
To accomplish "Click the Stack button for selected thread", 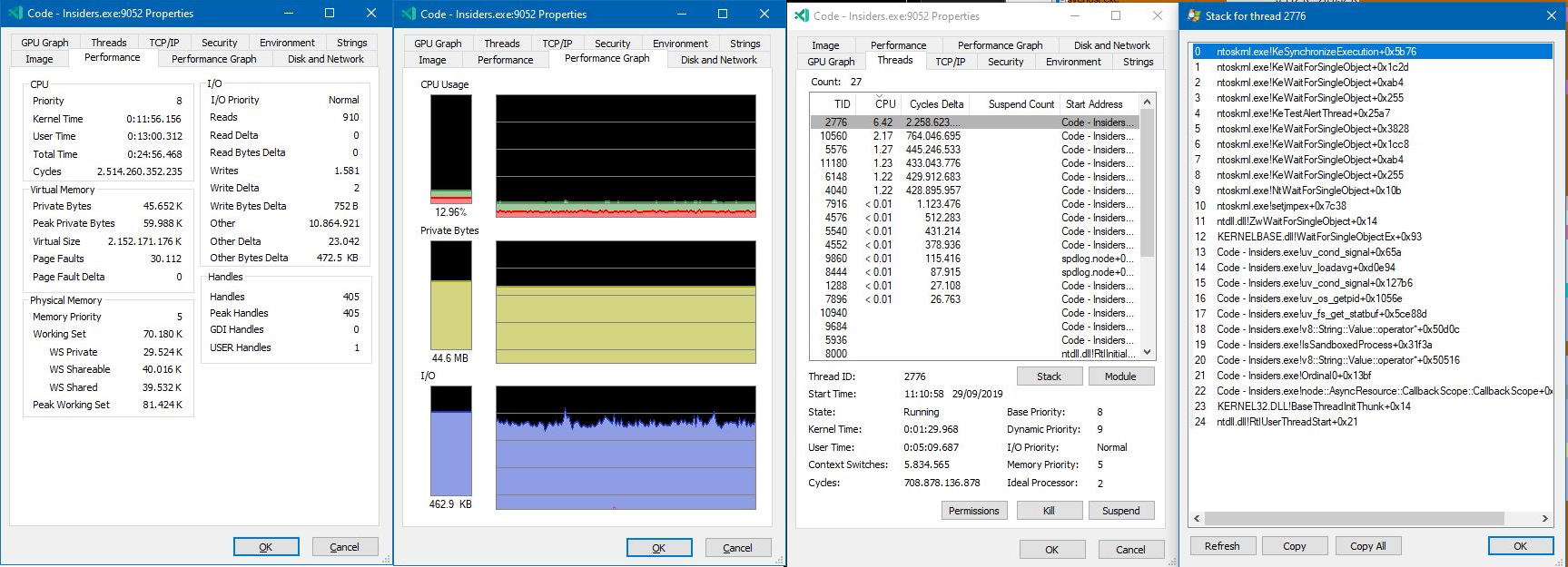I will (x=1049, y=376).
